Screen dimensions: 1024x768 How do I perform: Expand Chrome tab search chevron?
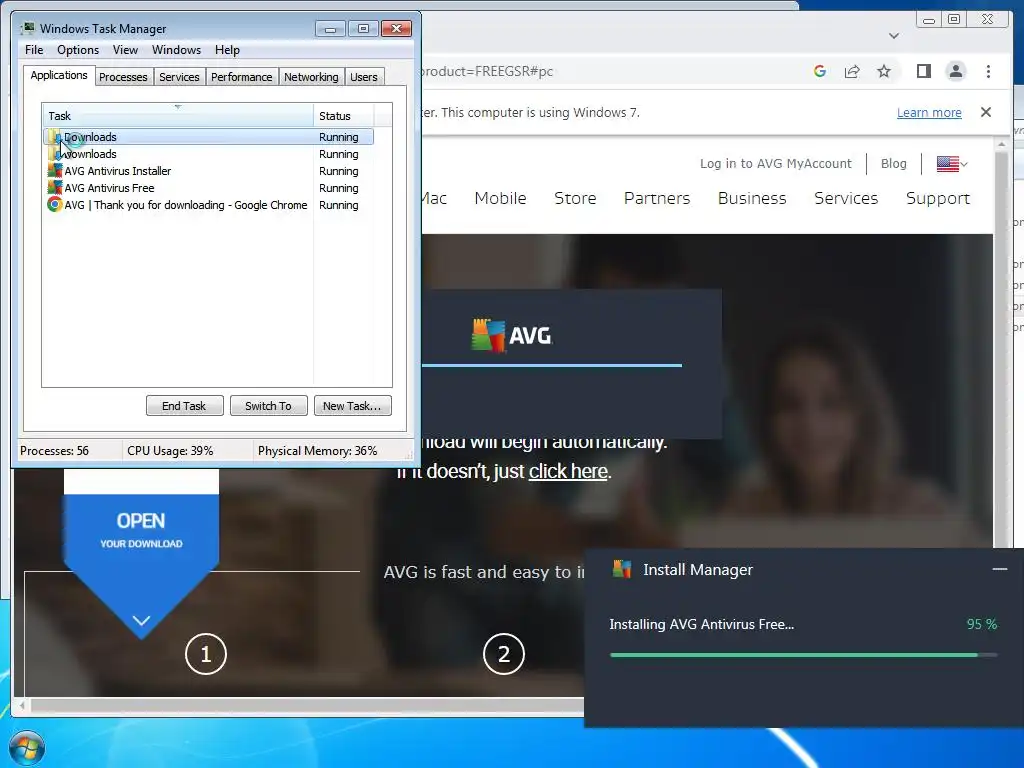pyautogui.click(x=894, y=36)
